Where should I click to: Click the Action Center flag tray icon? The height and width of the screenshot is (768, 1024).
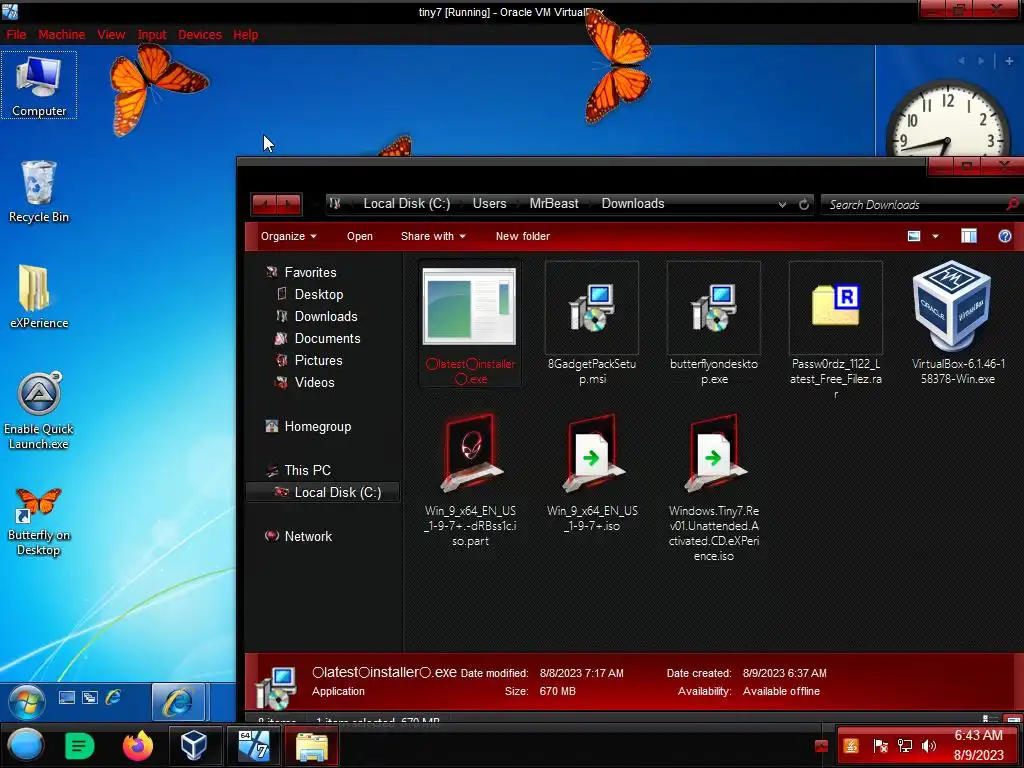[x=880, y=746]
